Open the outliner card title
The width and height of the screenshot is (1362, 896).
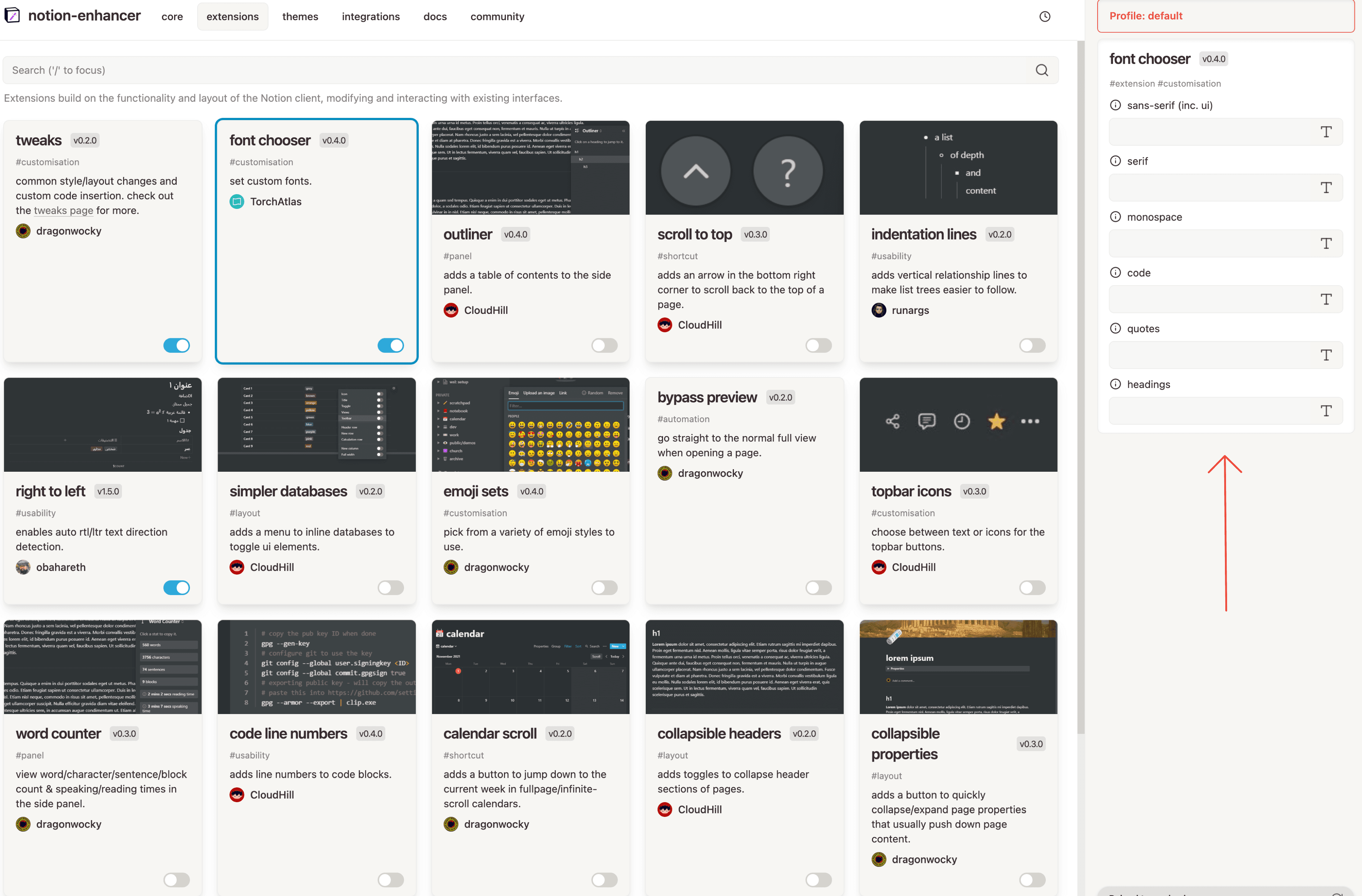coord(468,234)
